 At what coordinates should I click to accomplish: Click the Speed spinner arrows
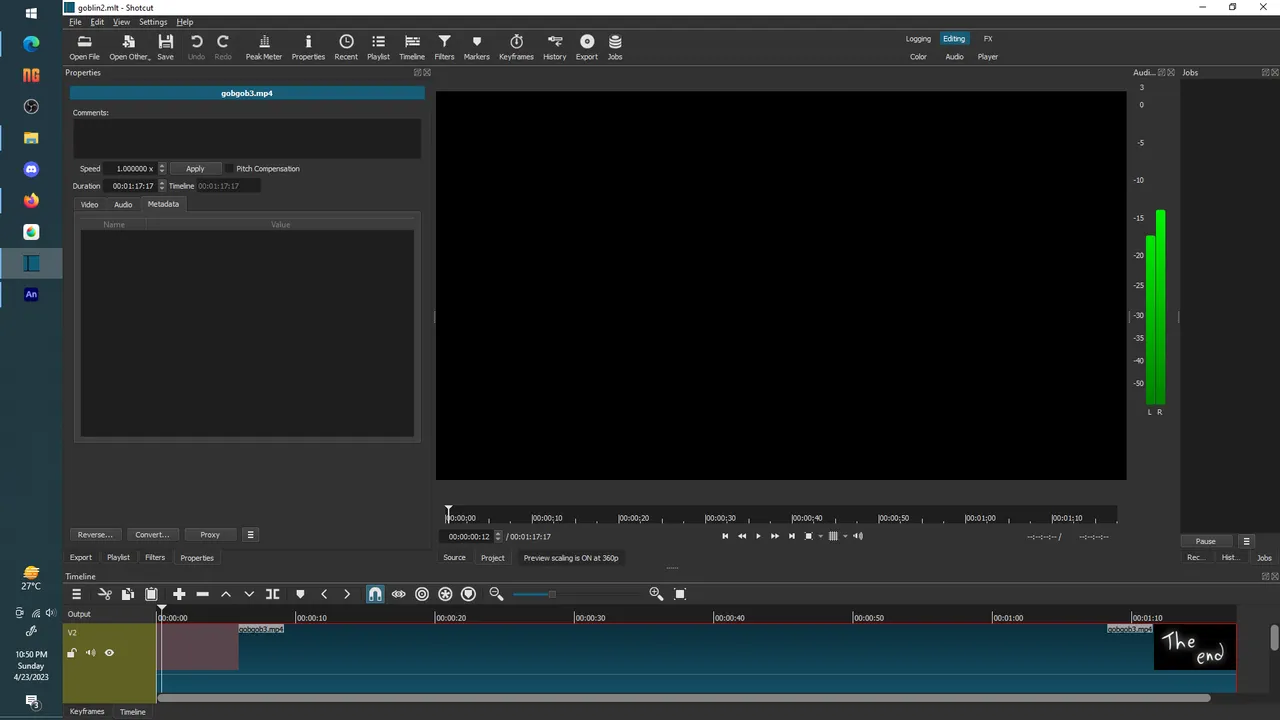[162, 169]
